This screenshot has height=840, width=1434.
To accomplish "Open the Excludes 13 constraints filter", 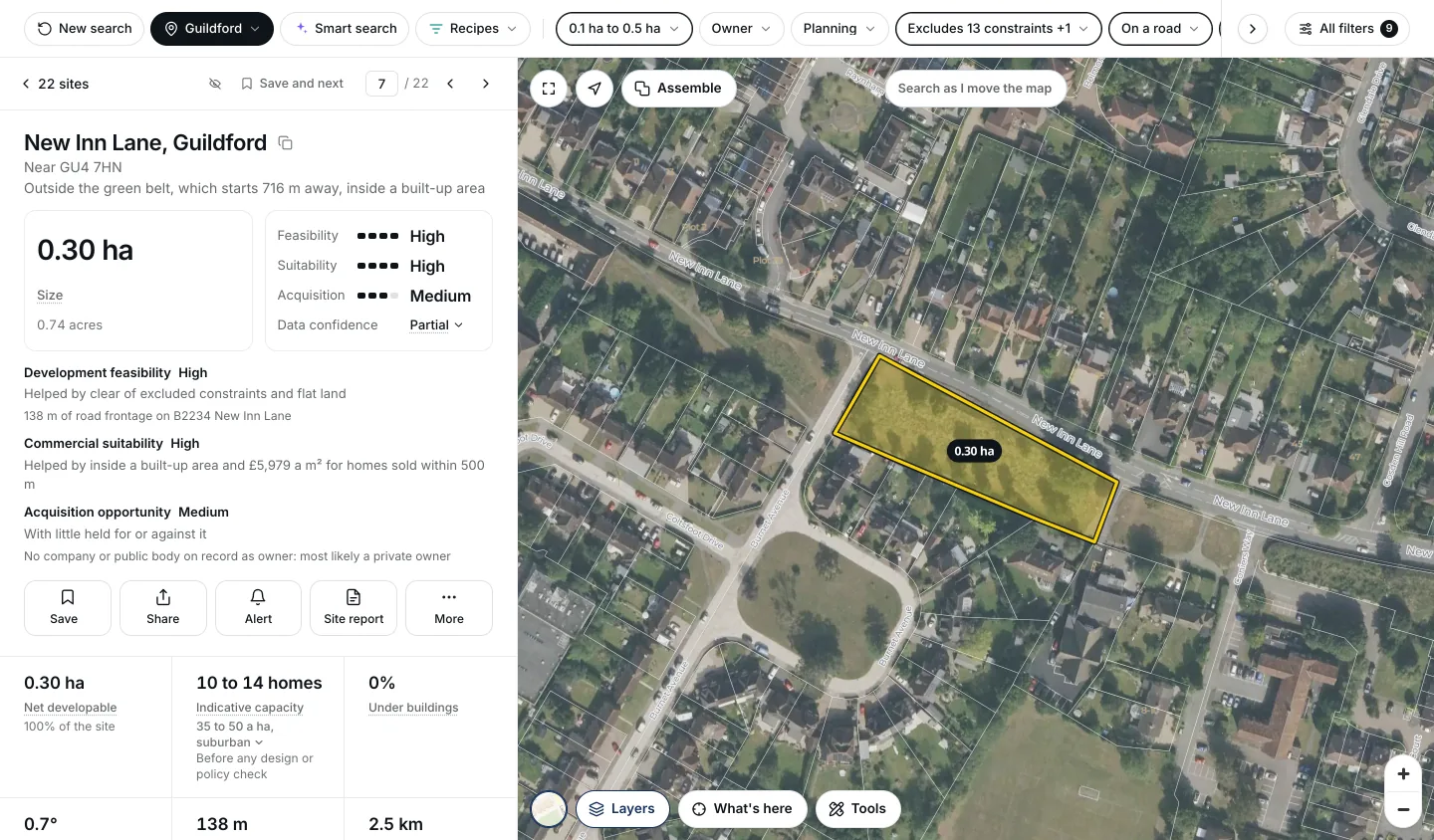I will (999, 29).
